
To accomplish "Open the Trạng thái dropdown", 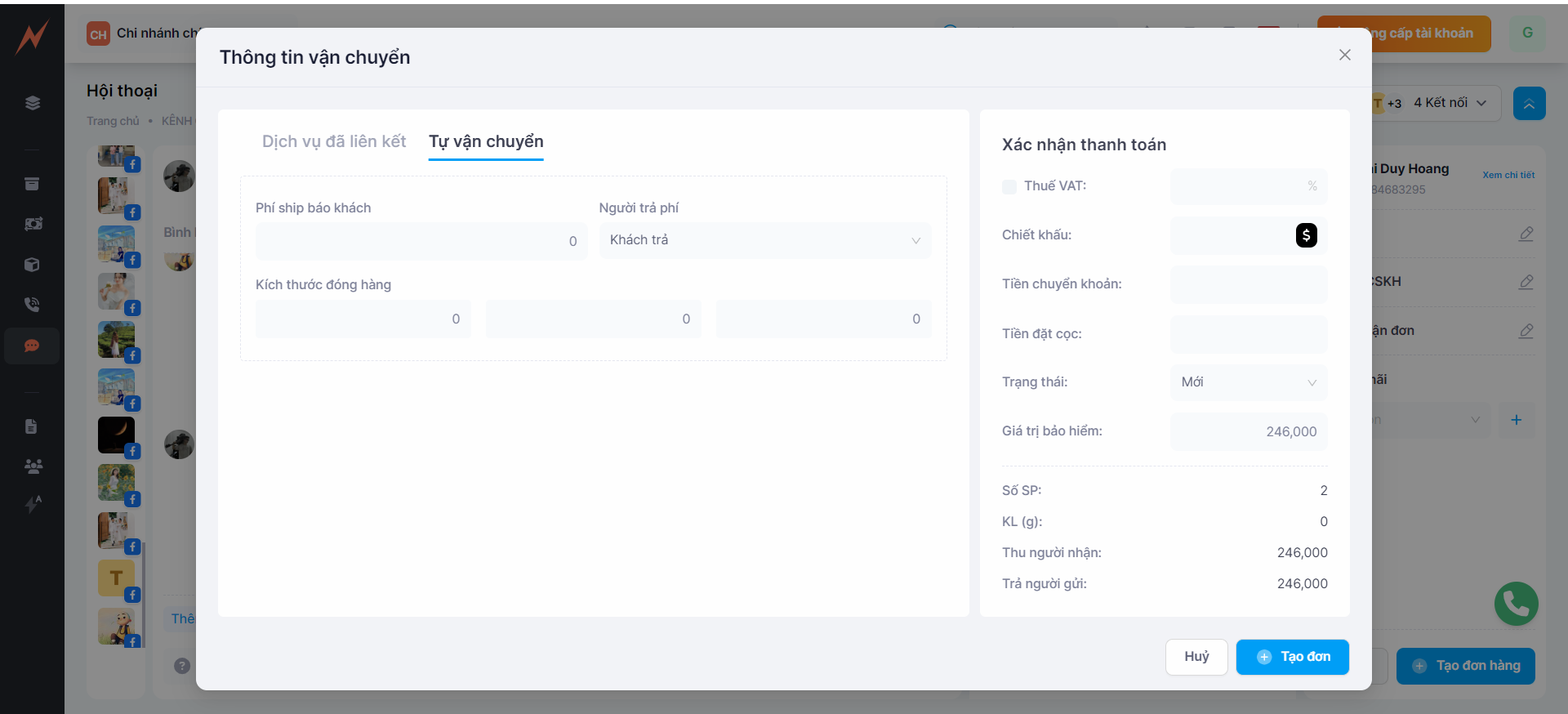I will coord(1248,382).
